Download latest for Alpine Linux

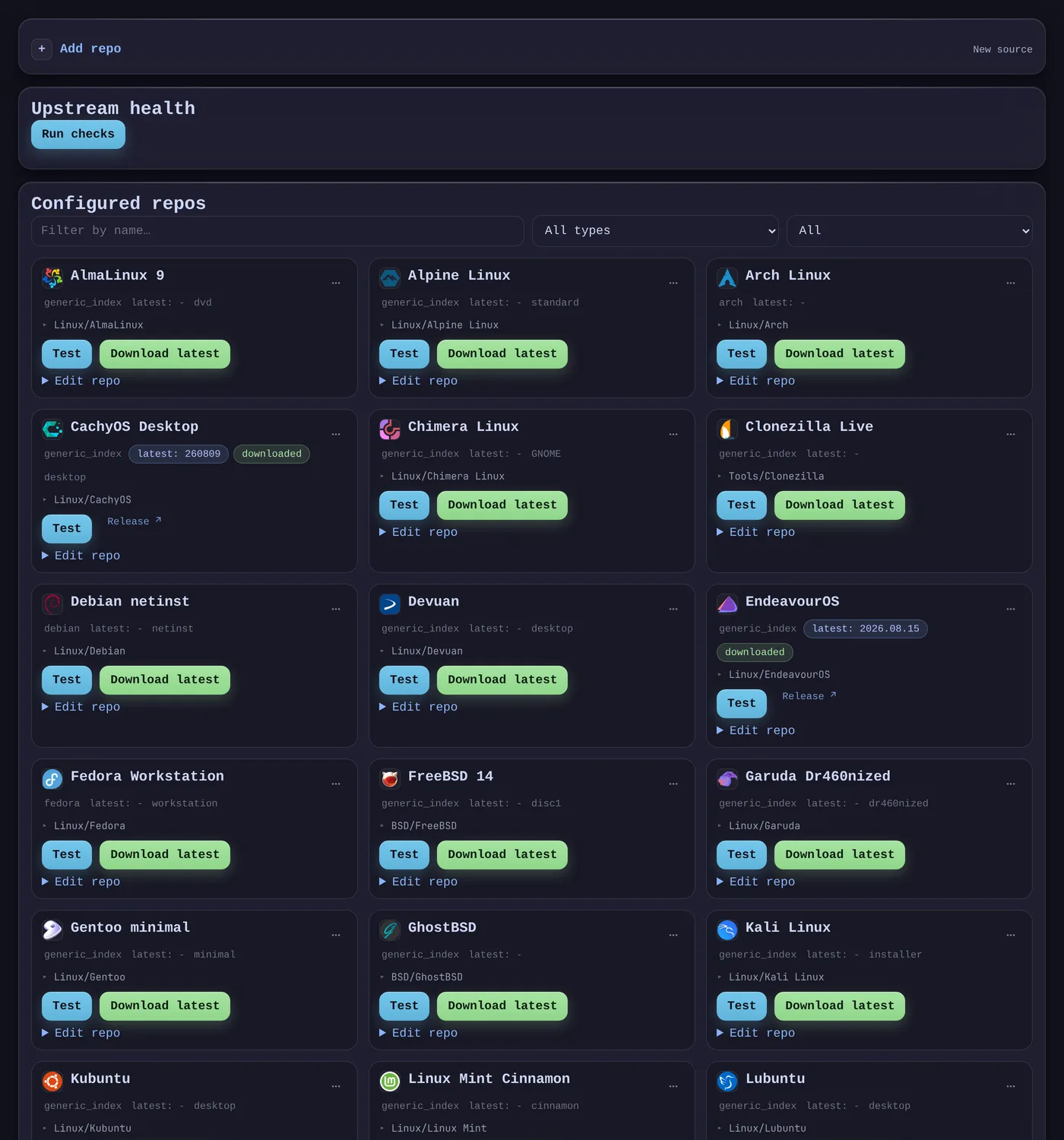point(502,354)
